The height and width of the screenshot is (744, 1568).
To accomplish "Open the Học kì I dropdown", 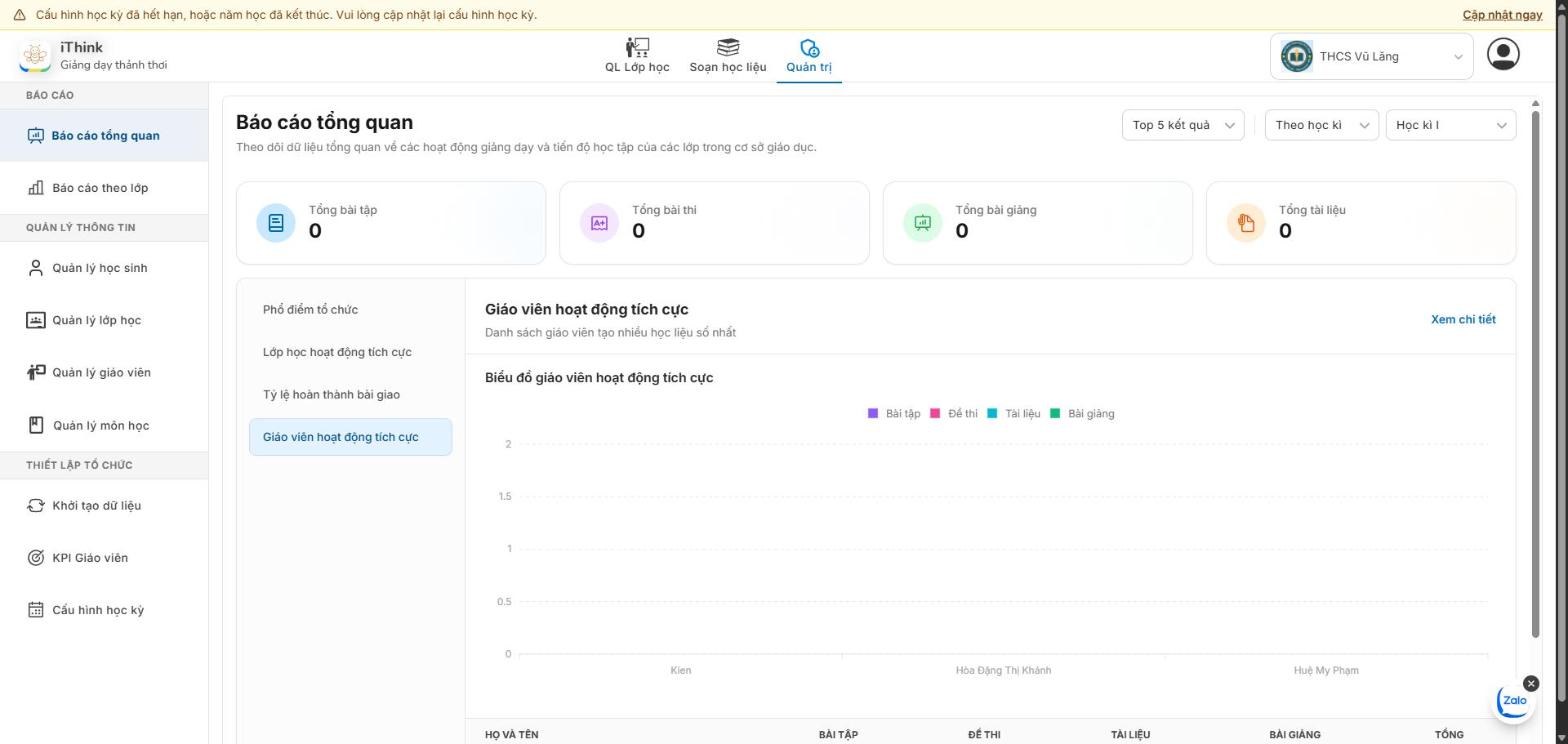I will coord(1451,125).
